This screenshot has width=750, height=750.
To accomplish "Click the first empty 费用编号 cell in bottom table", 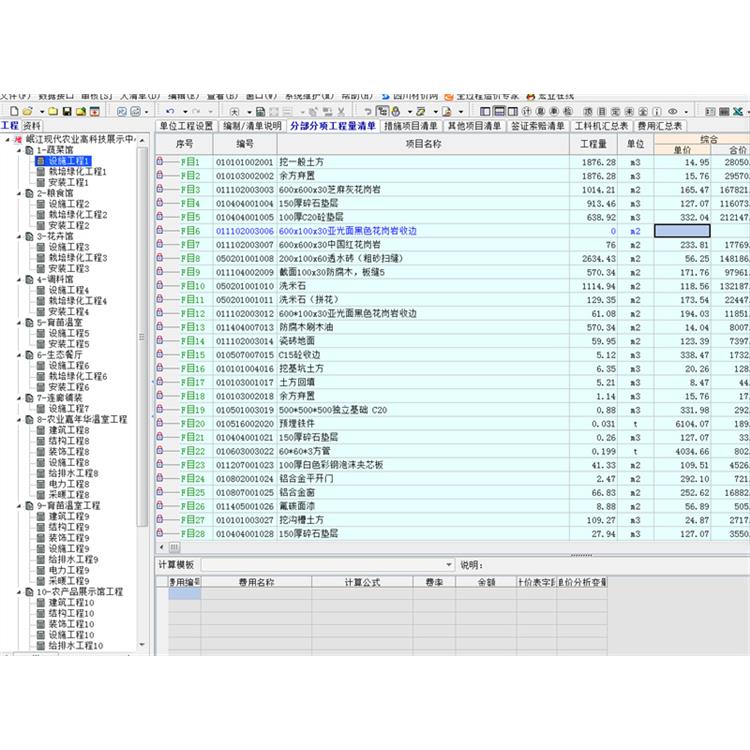I will 184,594.
